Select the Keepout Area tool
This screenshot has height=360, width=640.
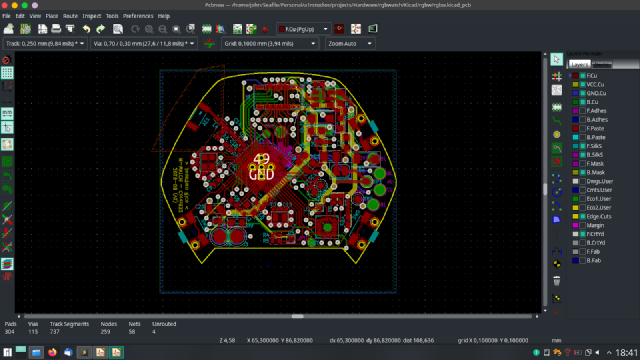click(x=557, y=162)
